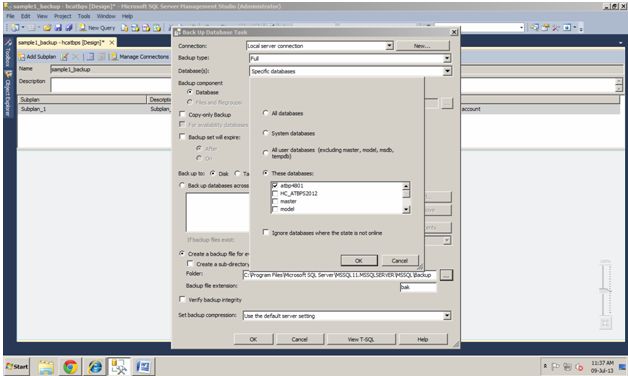Click the Add Subplan toolbar button
628x376 pixels.
click(x=37, y=57)
